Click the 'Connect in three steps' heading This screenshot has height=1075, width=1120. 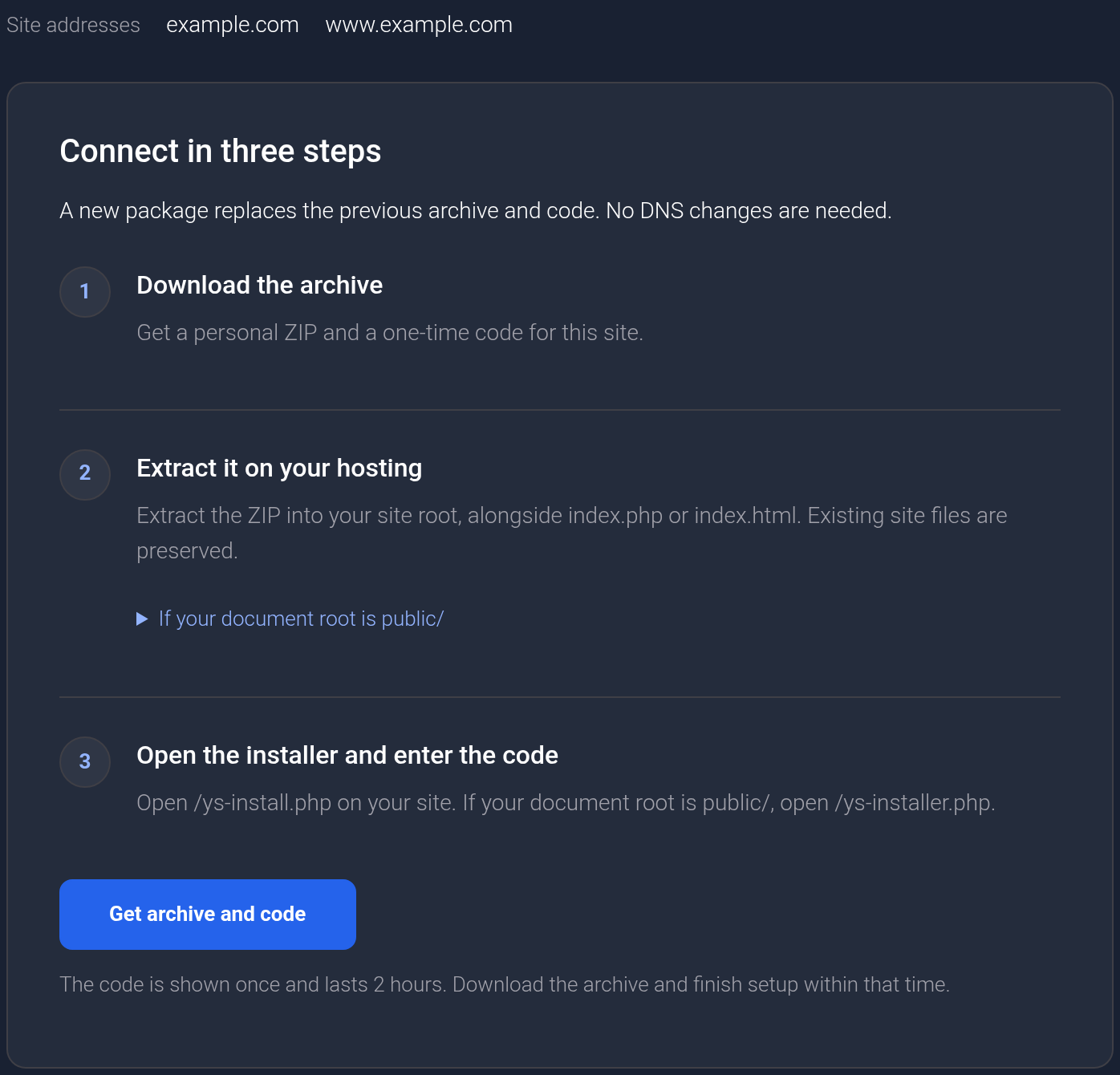(x=221, y=151)
